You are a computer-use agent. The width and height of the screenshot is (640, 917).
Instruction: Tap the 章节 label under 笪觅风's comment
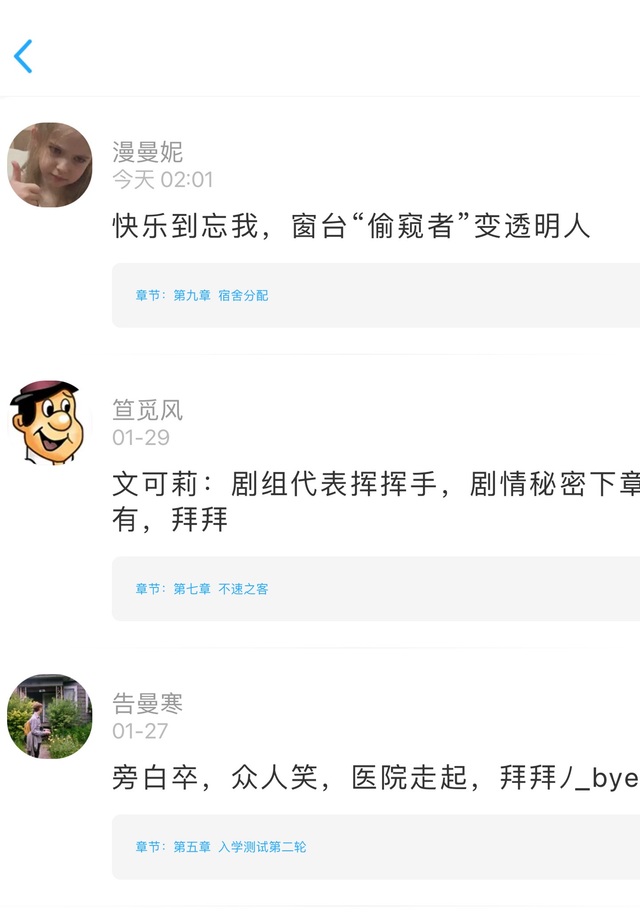point(150,589)
